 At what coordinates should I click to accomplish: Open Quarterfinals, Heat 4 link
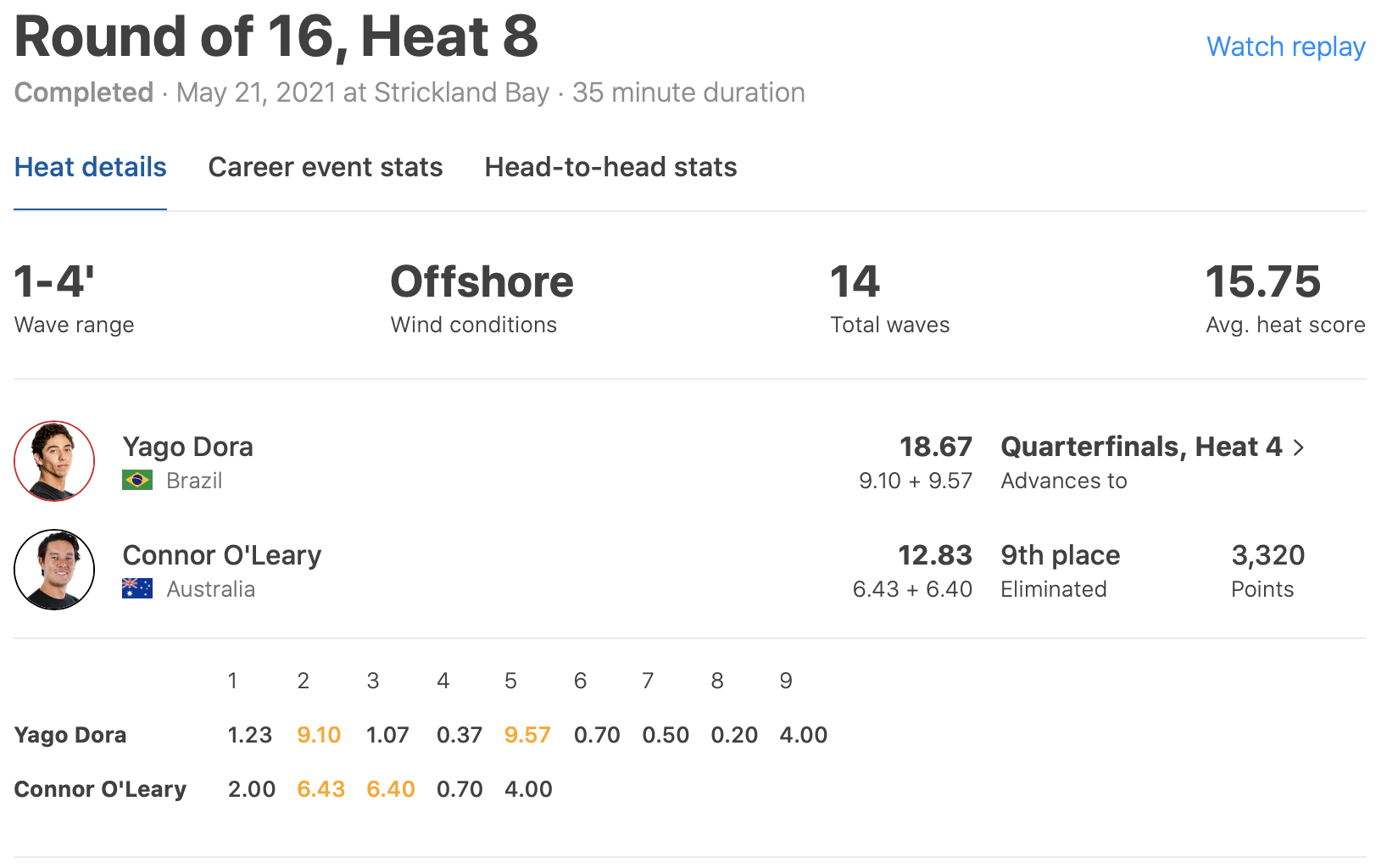(x=1141, y=447)
